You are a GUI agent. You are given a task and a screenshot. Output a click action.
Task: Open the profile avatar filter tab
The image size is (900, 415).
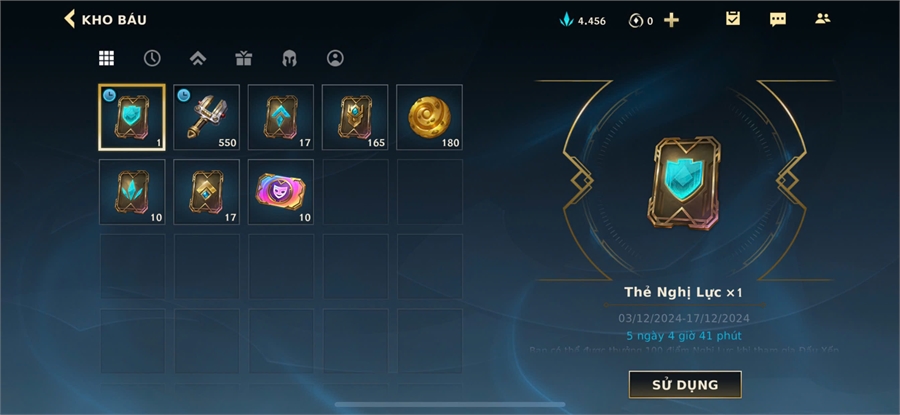pyautogui.click(x=335, y=58)
